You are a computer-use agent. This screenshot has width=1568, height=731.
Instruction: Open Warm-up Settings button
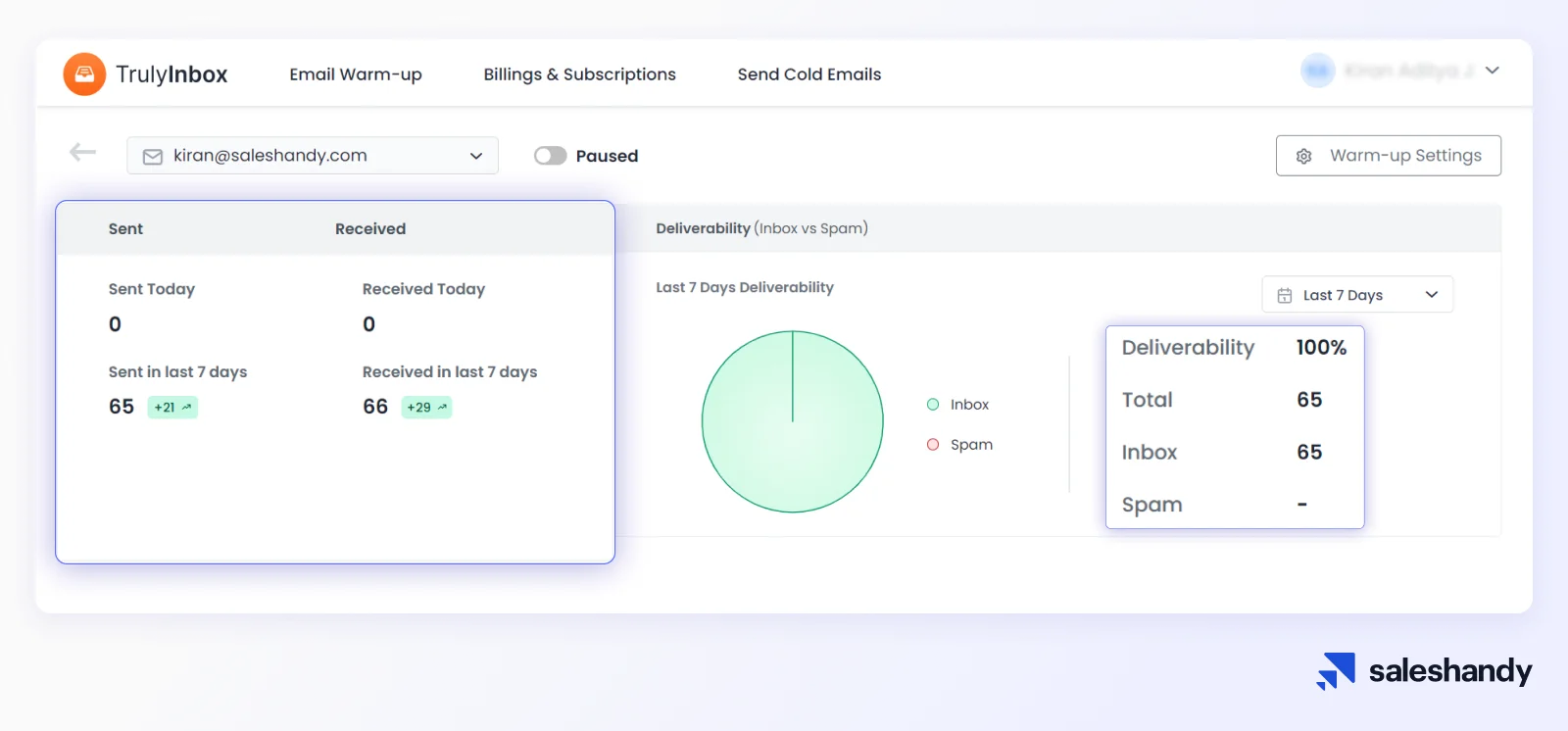pyautogui.click(x=1389, y=156)
